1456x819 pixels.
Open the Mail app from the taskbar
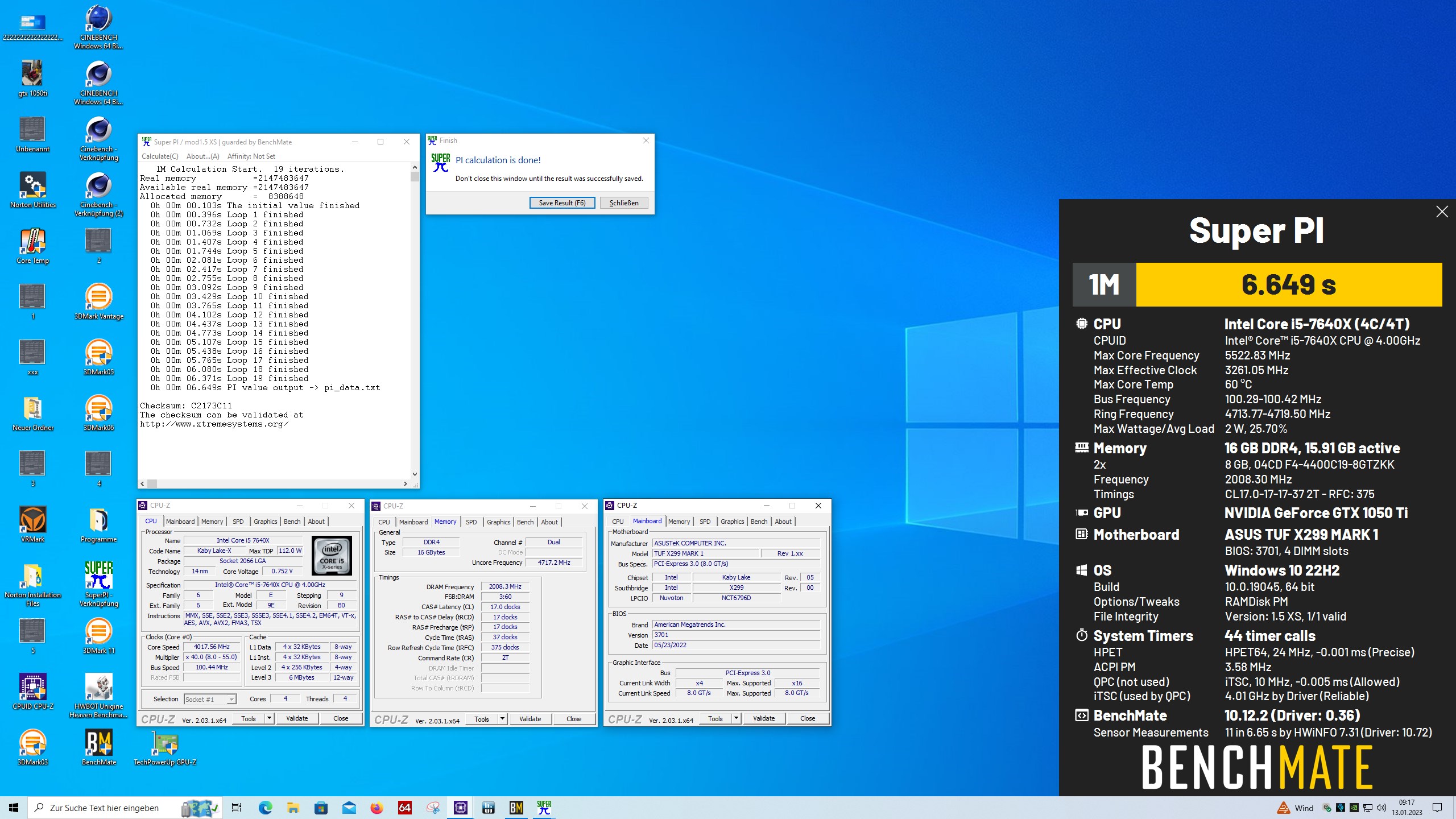[x=349, y=808]
